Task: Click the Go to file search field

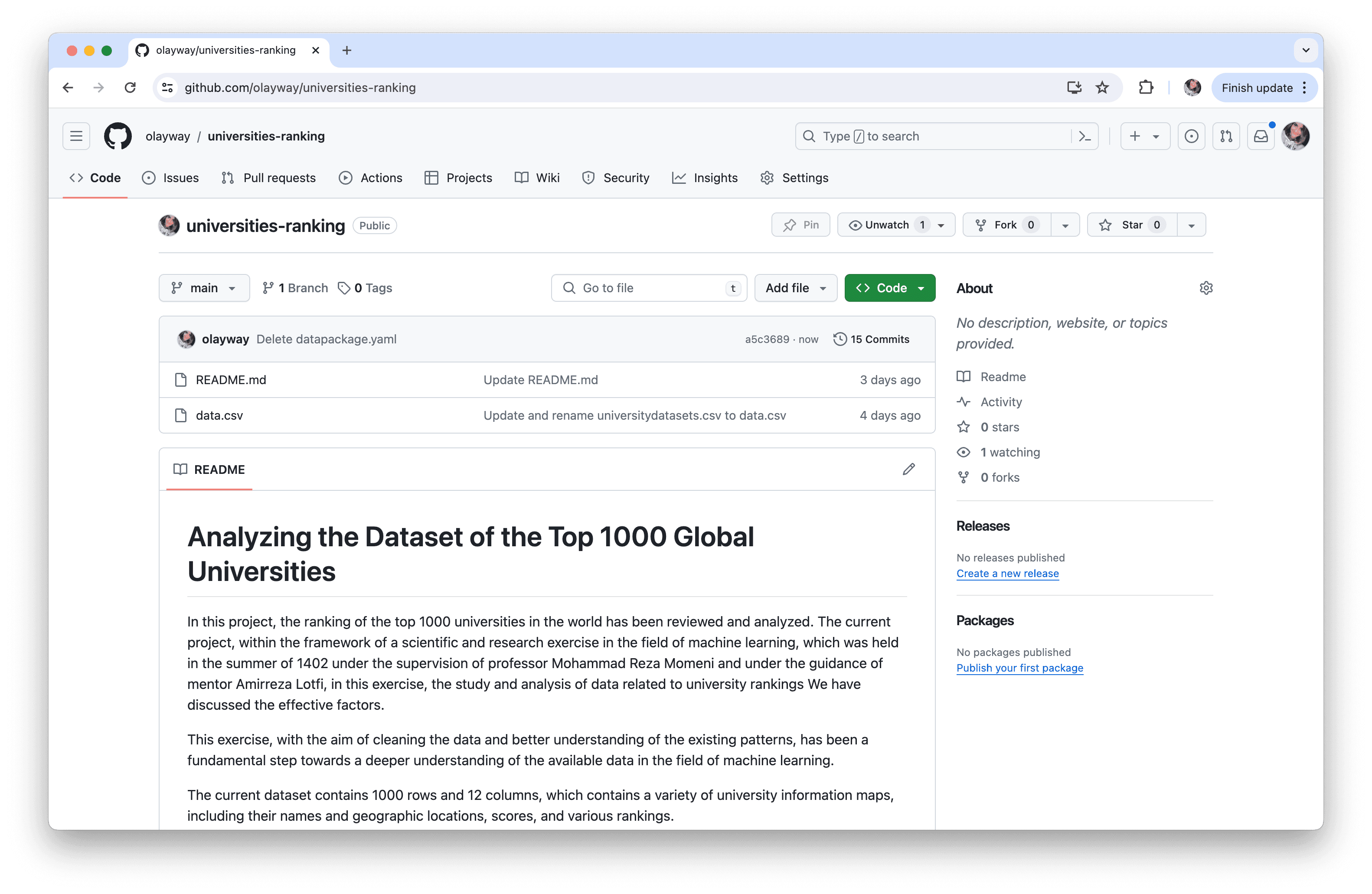Action: 649,287
